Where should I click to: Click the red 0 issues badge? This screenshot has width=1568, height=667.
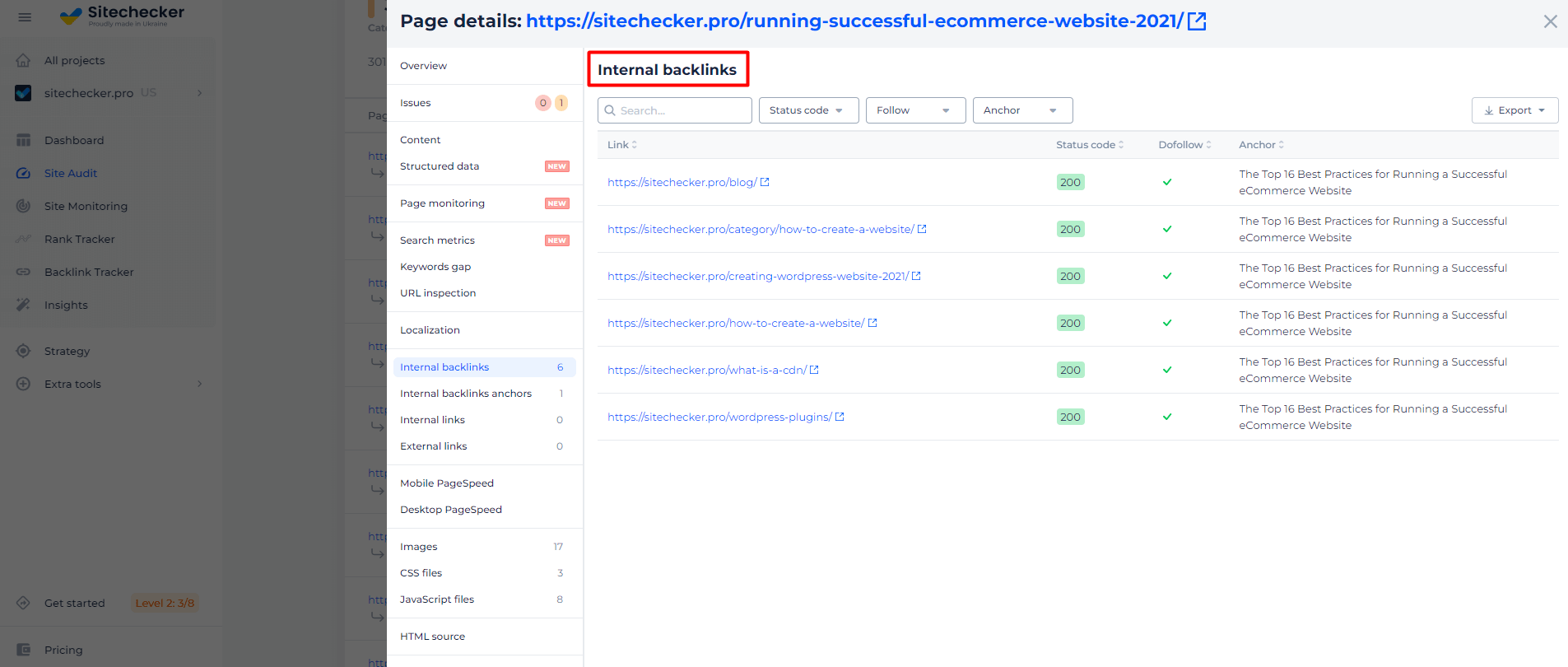click(543, 103)
